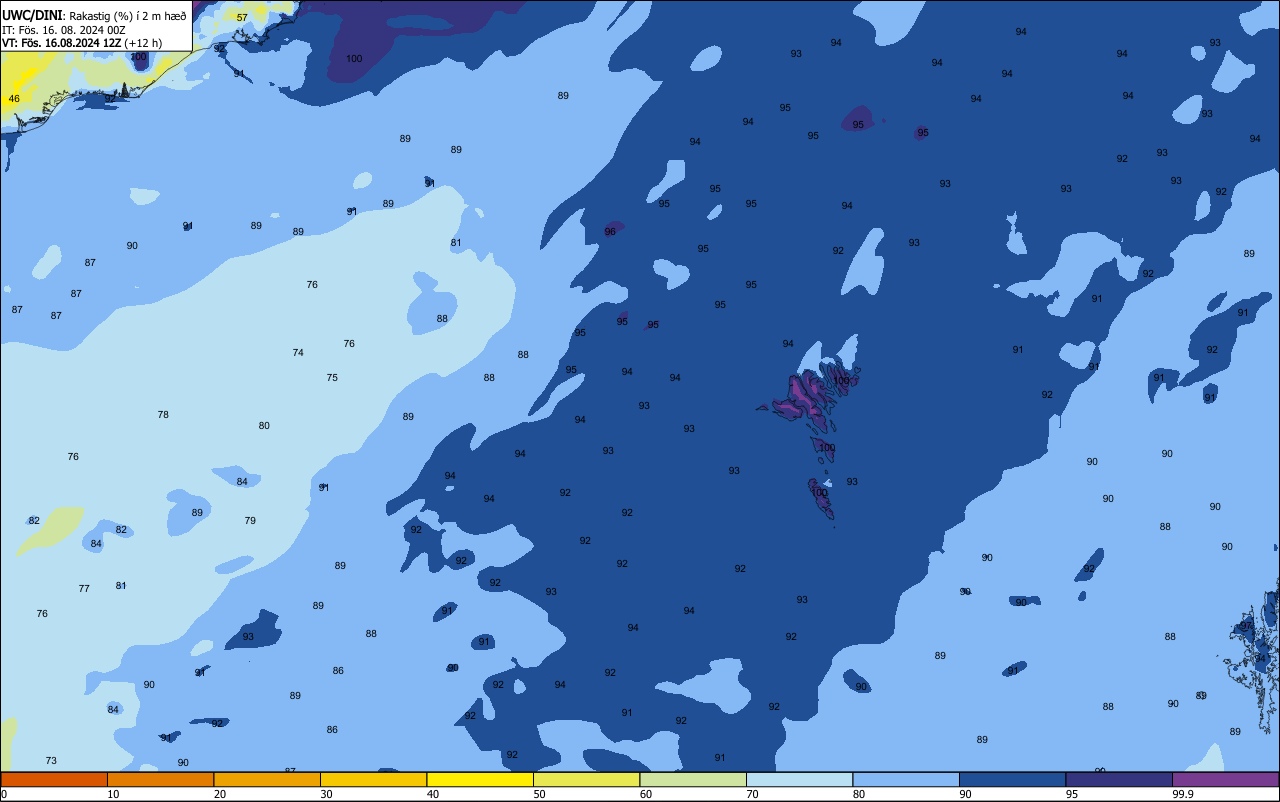Pick the purple legend swatch above 99.9
The width and height of the screenshot is (1280, 802).
[x=1225, y=779]
